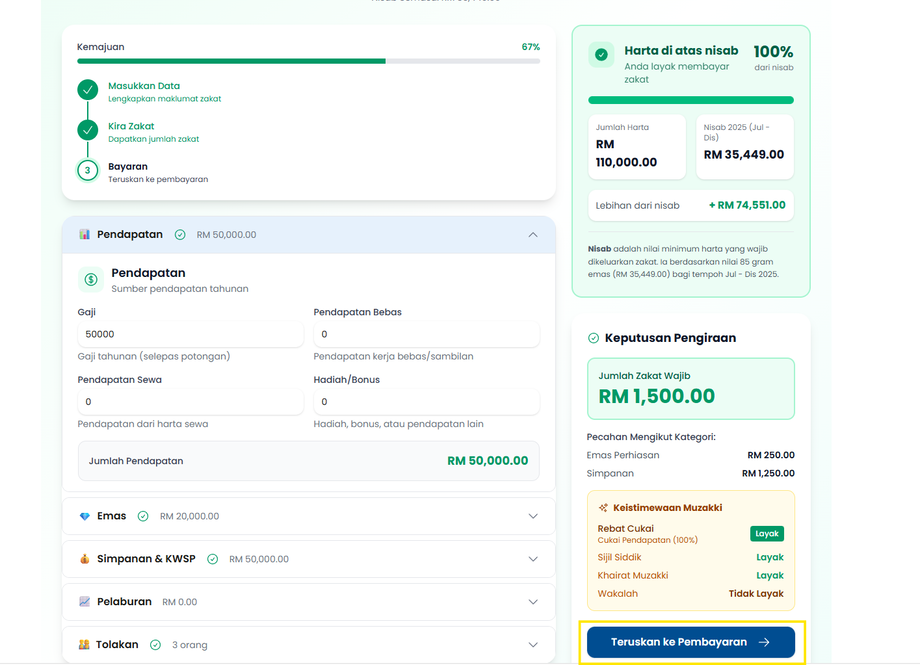Click the Keistimewaan Muzakki sparkle icon
Viewport: 920px width, 665px height.
pyautogui.click(x=603, y=508)
